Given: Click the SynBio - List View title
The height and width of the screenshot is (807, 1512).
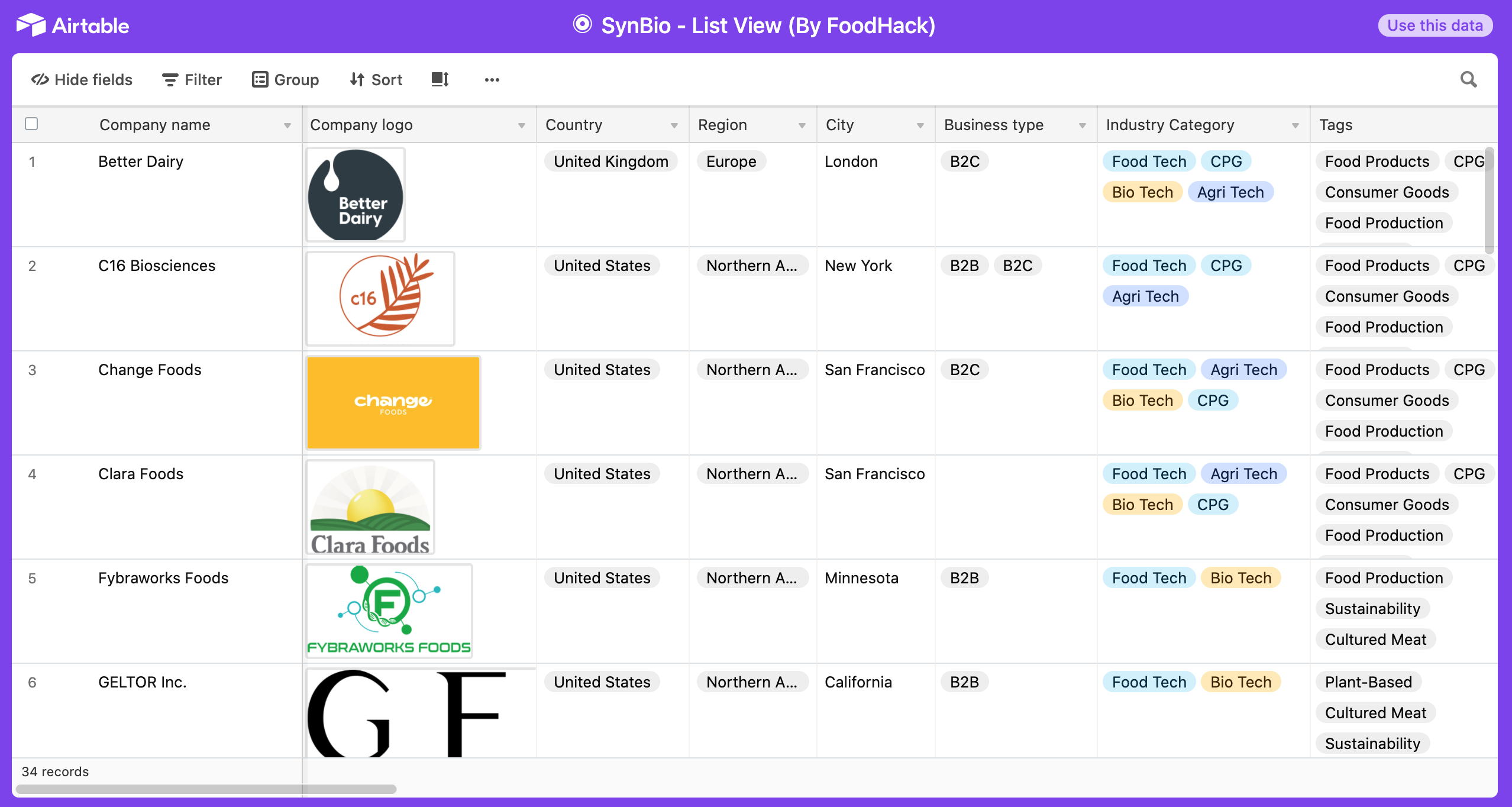Looking at the screenshot, I should point(768,25).
